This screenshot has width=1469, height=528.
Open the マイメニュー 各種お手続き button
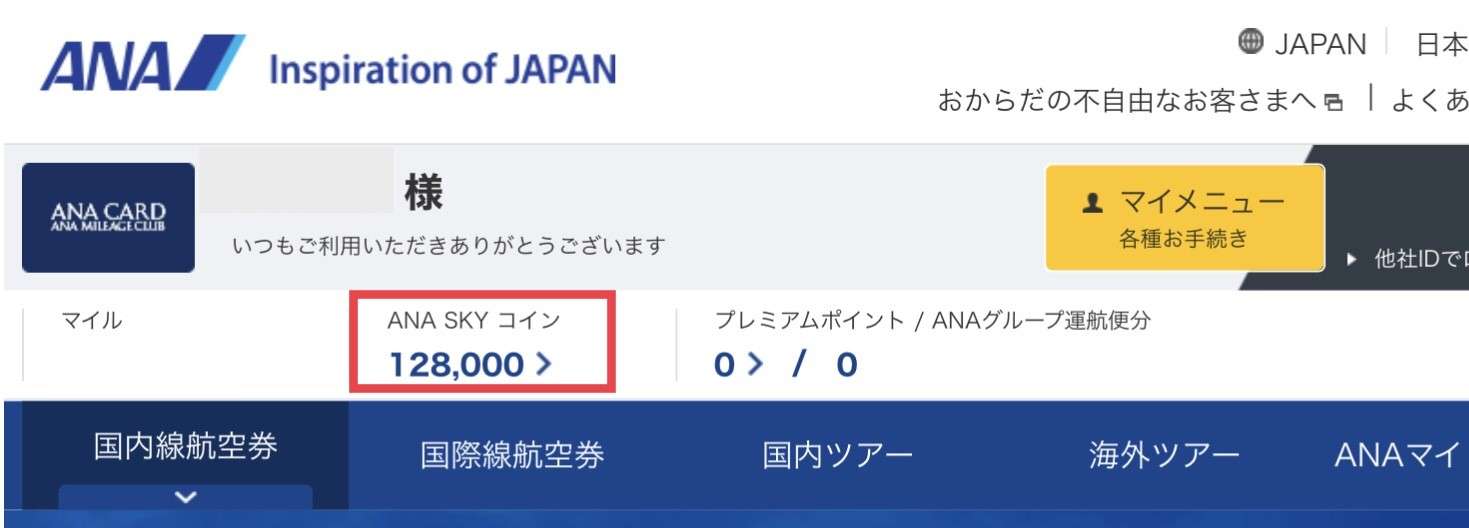[x=1185, y=218]
